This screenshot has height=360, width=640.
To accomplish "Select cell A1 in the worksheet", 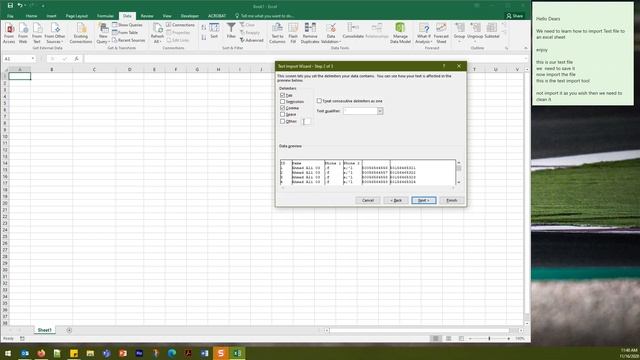I will tap(20, 76).
